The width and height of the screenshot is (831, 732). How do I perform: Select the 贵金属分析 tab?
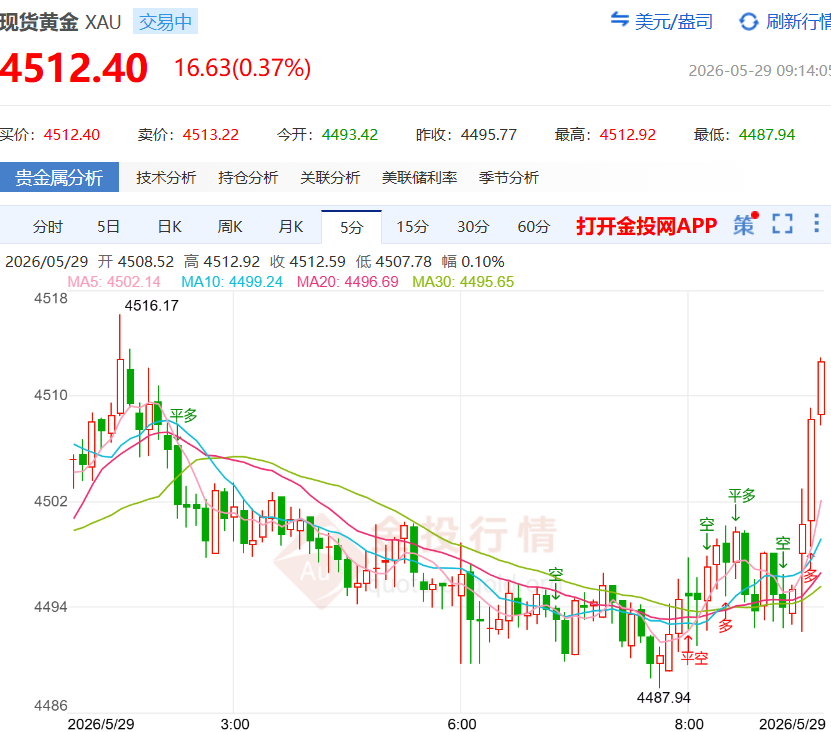(x=59, y=177)
